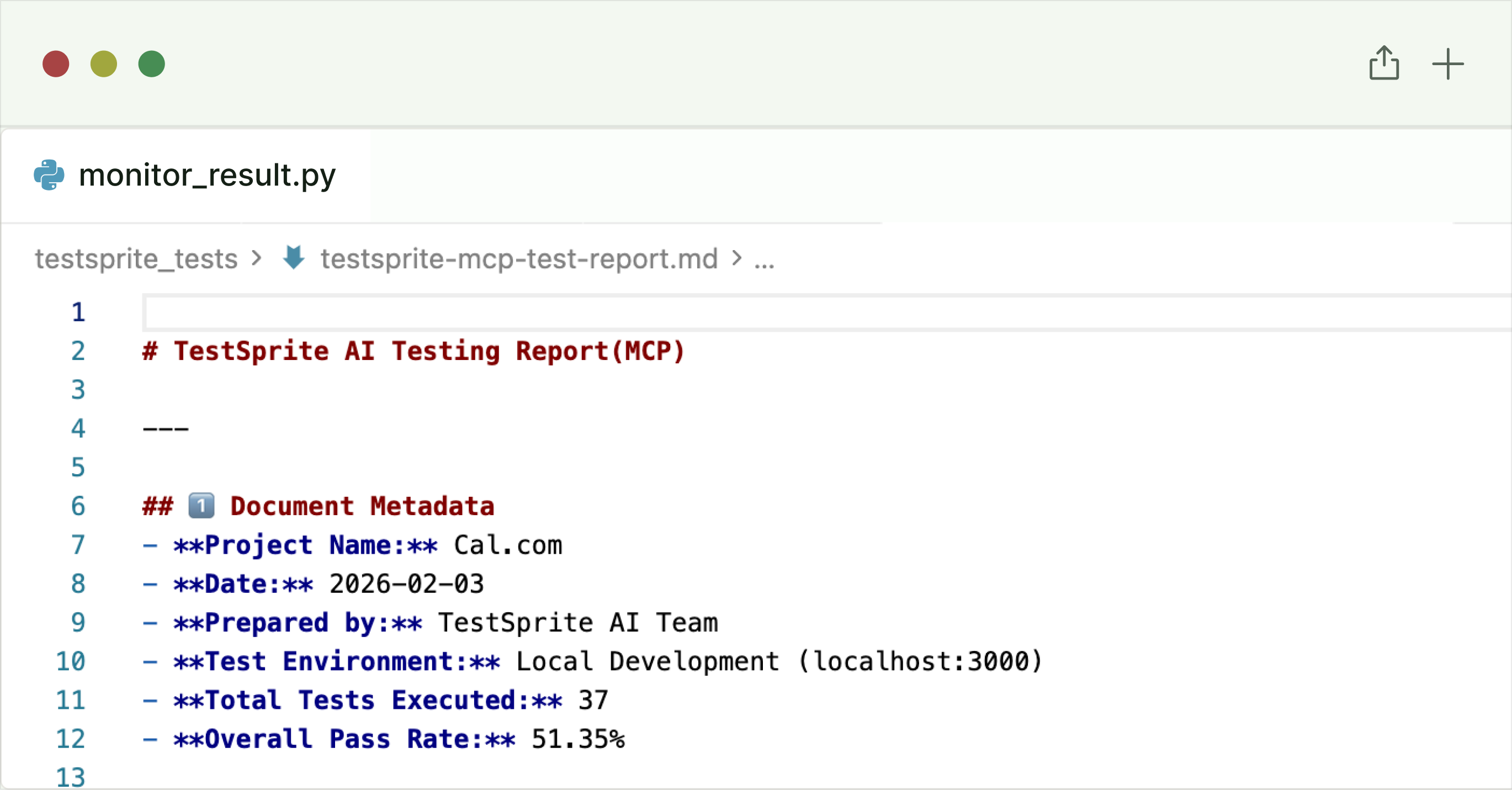This screenshot has height=790, width=1512.
Task: Place cursor in empty line 1 field
Action: coord(827,312)
